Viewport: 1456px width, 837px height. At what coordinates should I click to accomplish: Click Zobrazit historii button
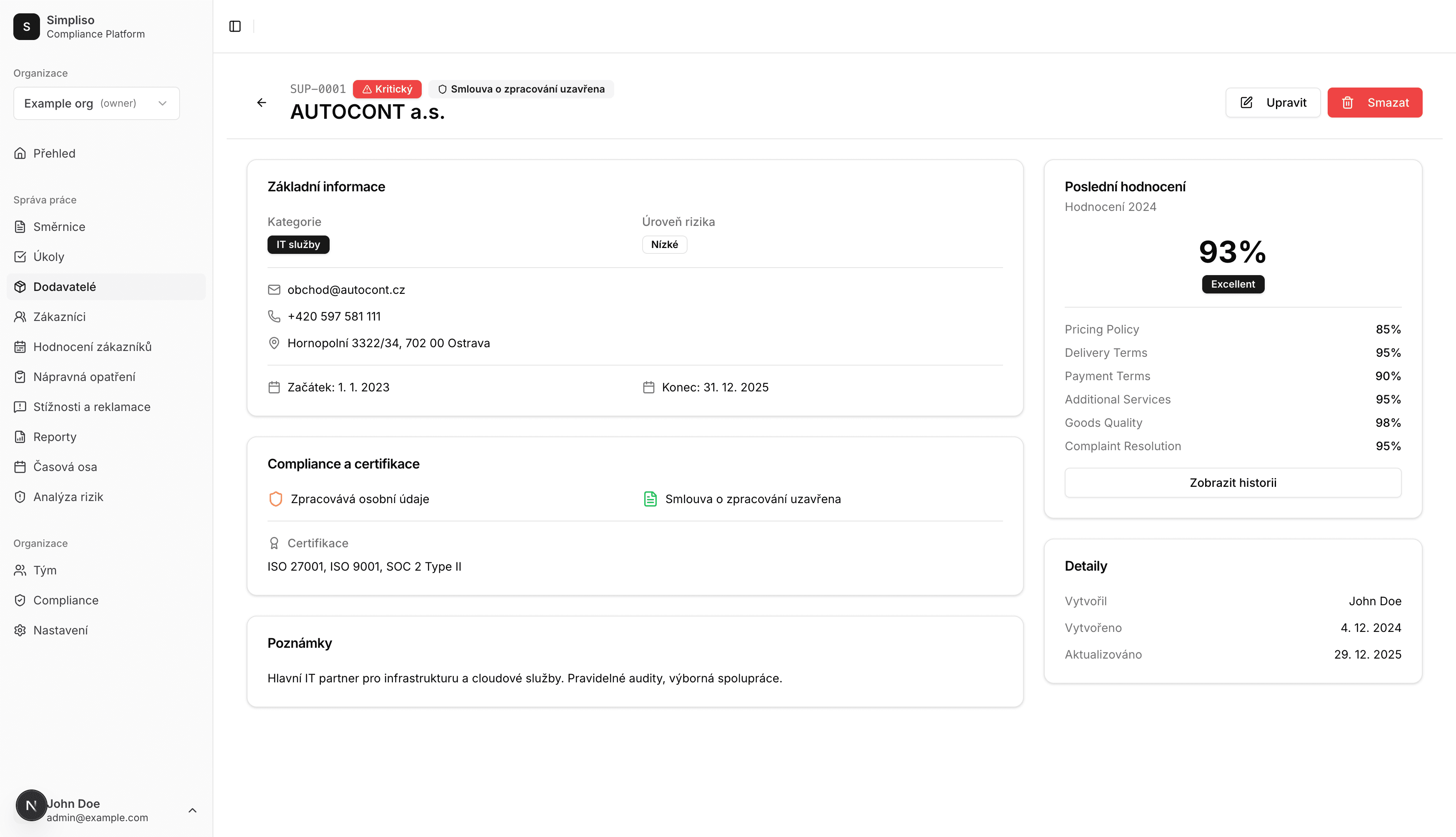(1233, 482)
